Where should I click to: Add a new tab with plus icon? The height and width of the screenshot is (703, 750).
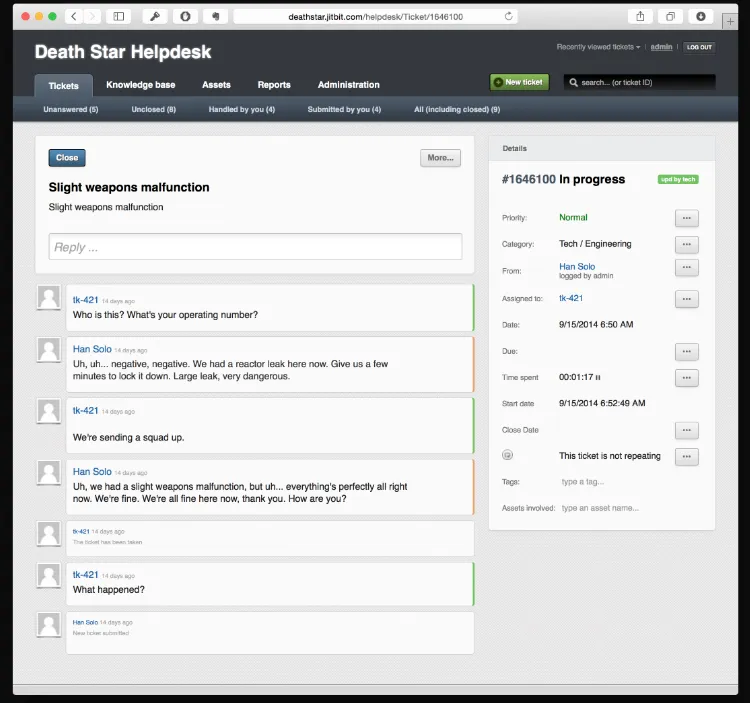click(730, 22)
